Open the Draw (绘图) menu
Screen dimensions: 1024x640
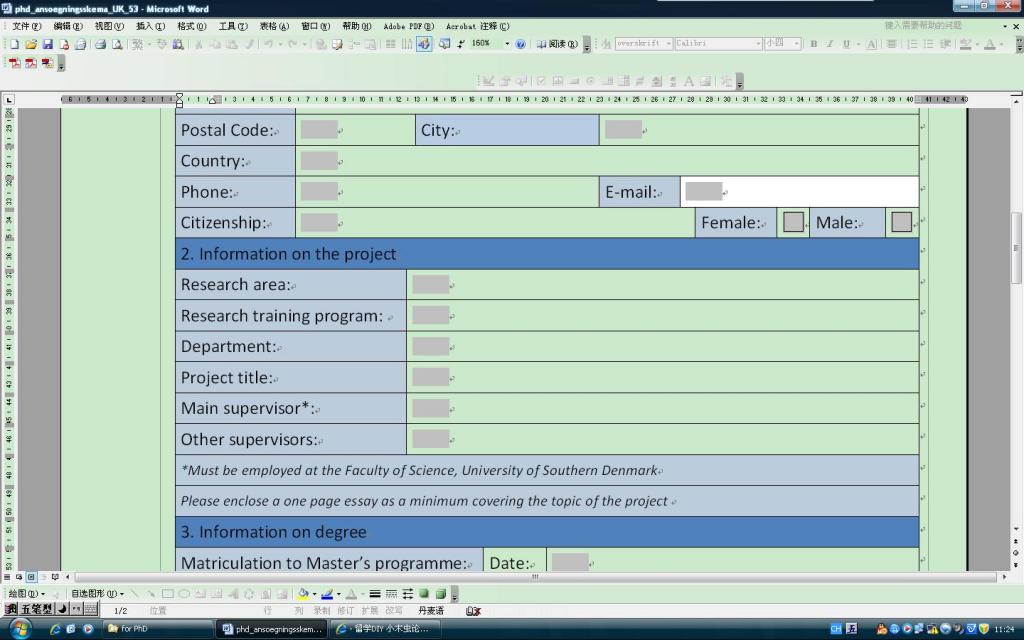26,594
